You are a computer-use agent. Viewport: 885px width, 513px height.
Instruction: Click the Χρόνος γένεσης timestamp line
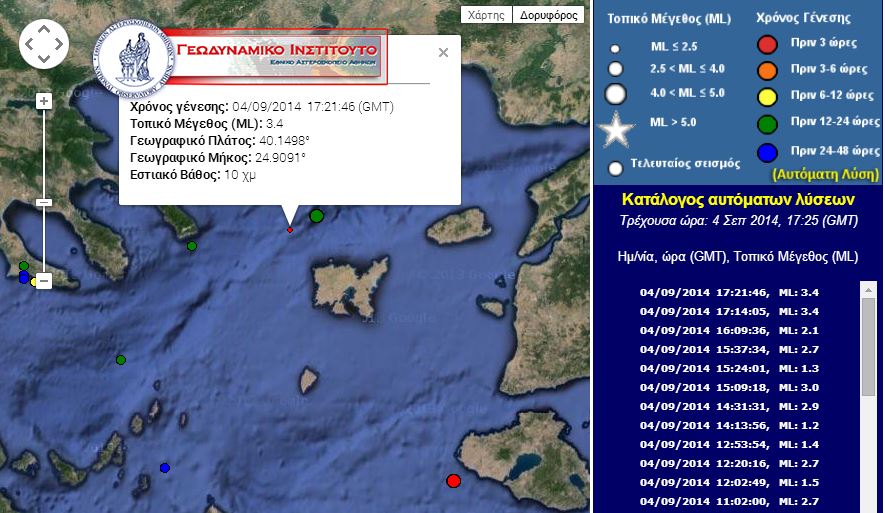(262, 107)
